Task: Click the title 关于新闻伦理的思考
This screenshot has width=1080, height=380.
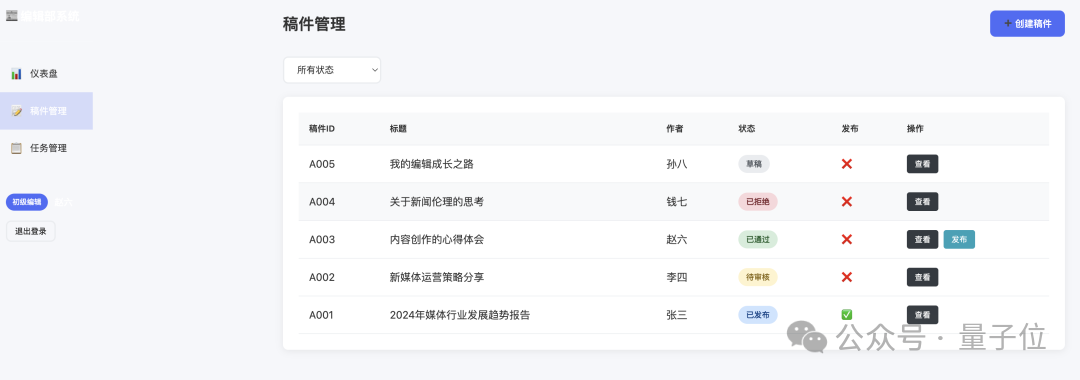Action: [437, 202]
